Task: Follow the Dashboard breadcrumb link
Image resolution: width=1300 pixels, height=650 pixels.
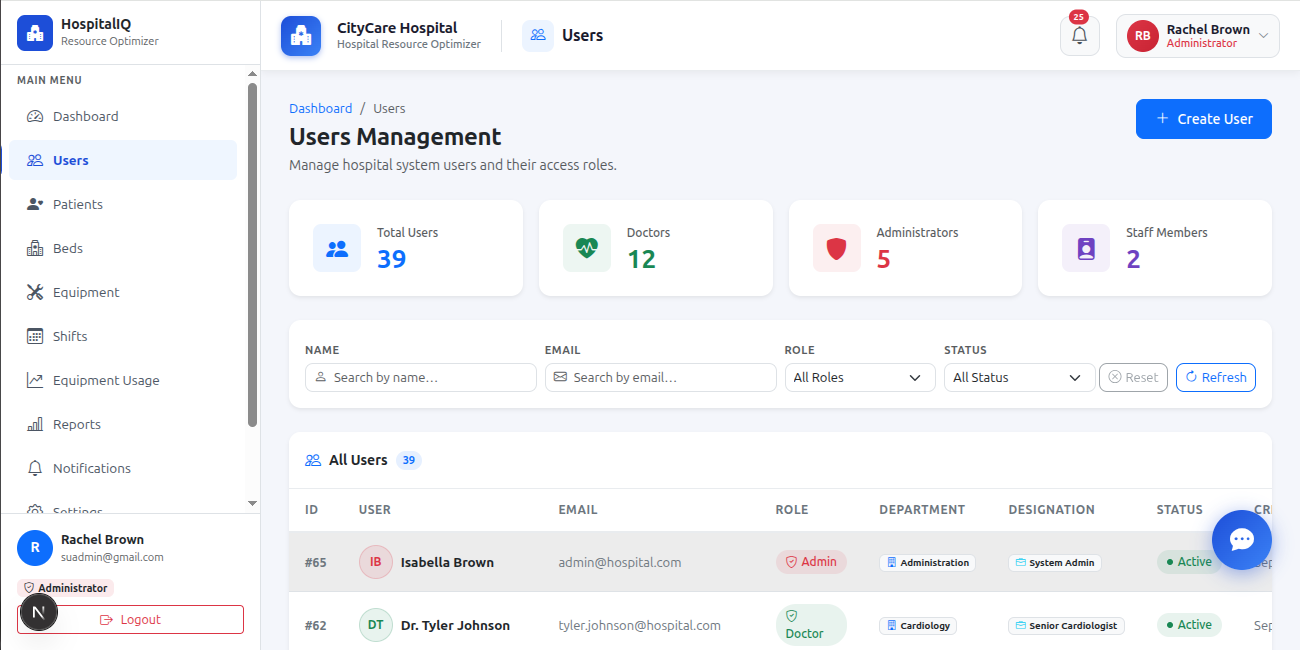Action: (321, 108)
